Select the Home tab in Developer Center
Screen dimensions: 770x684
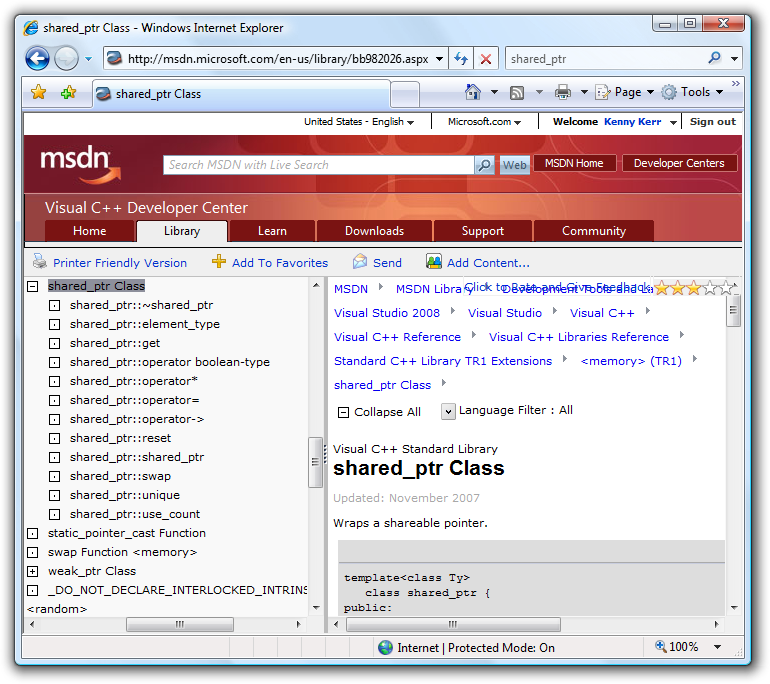pos(89,231)
